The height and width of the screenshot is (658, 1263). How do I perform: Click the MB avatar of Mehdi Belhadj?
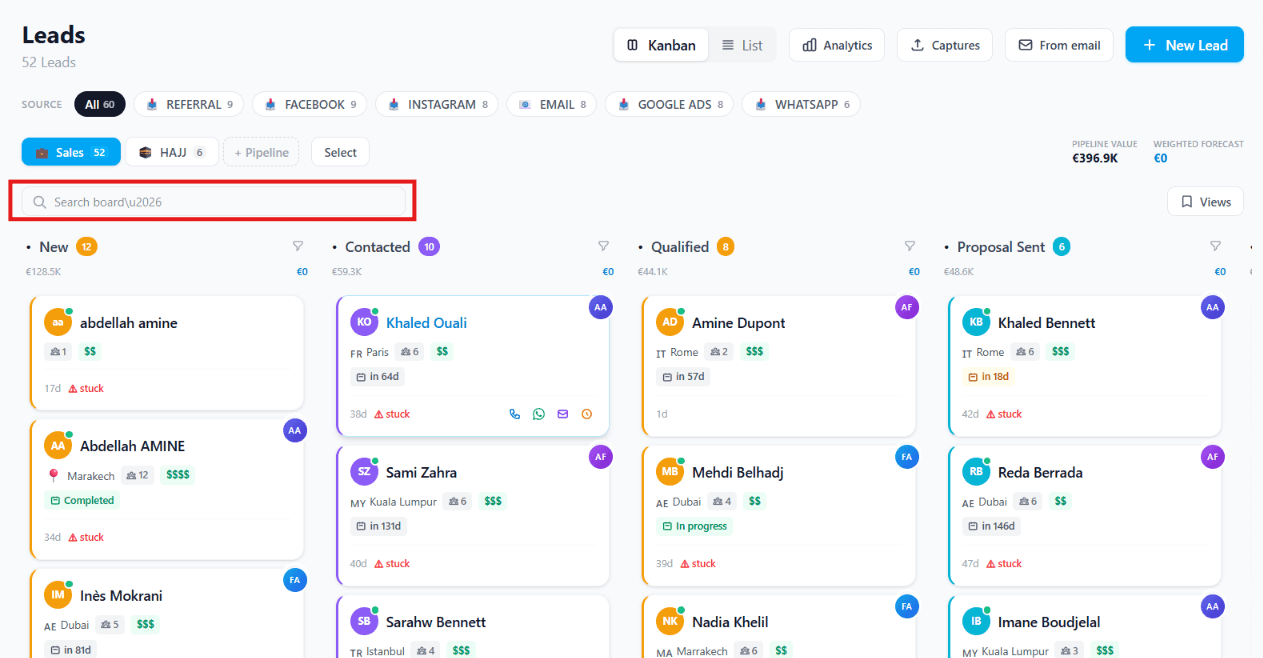tap(670, 472)
